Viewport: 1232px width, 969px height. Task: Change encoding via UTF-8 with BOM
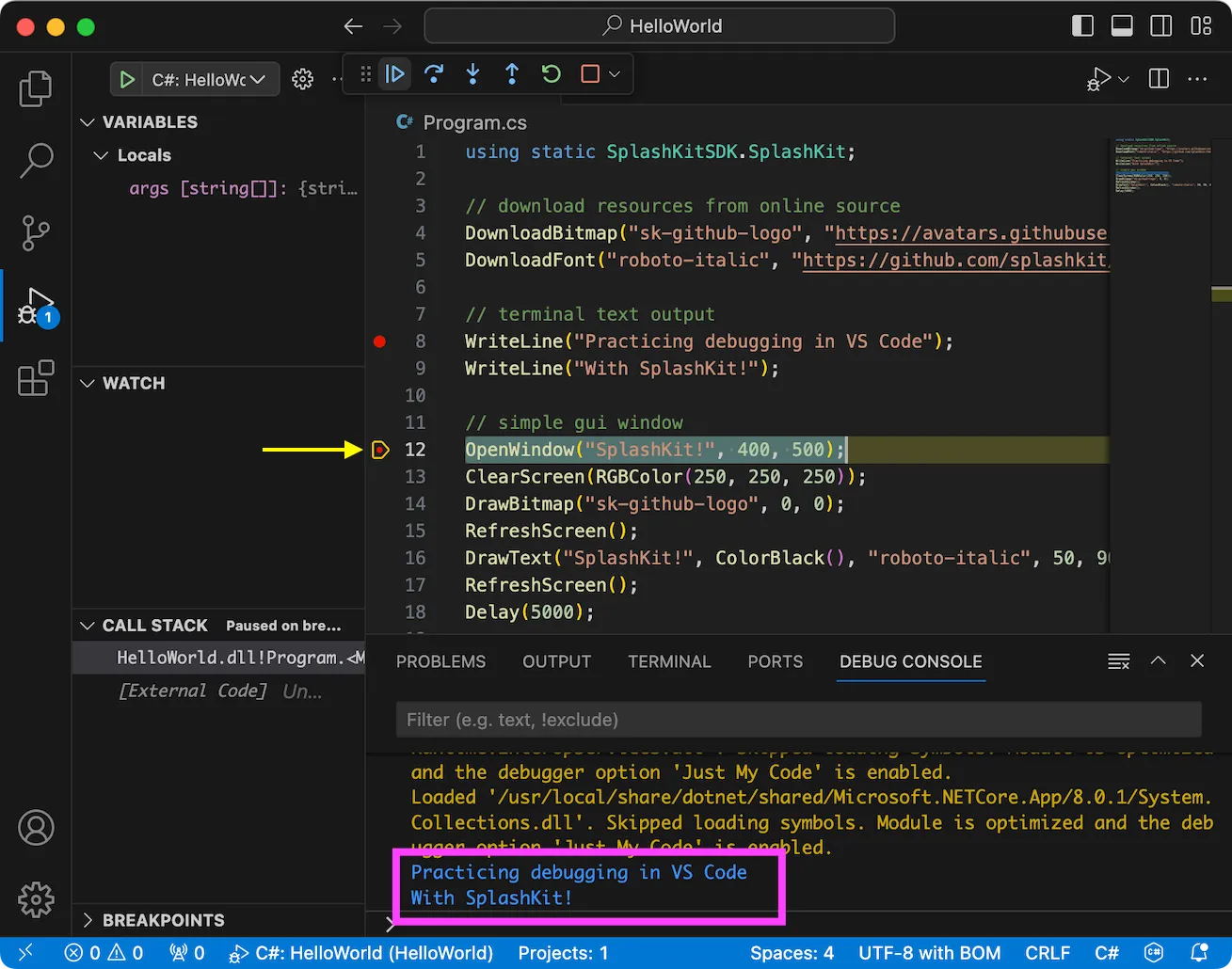[930, 953]
